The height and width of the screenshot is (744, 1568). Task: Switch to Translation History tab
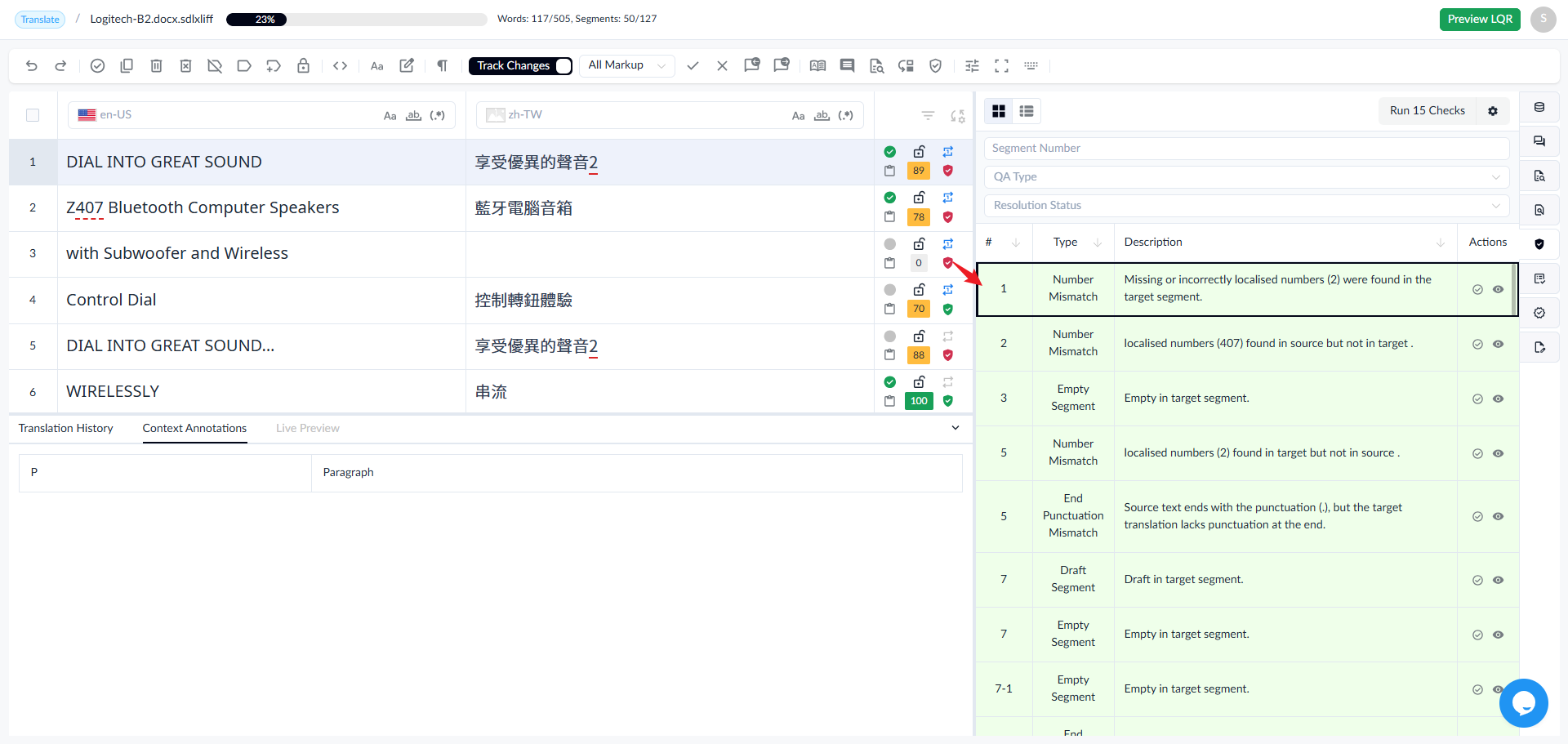[66, 428]
